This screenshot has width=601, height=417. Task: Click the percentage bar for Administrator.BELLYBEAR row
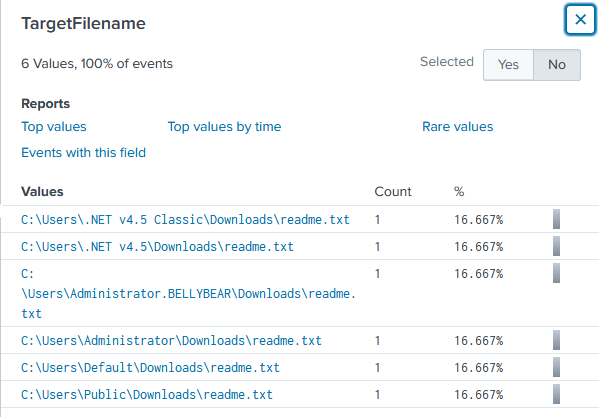click(557, 273)
